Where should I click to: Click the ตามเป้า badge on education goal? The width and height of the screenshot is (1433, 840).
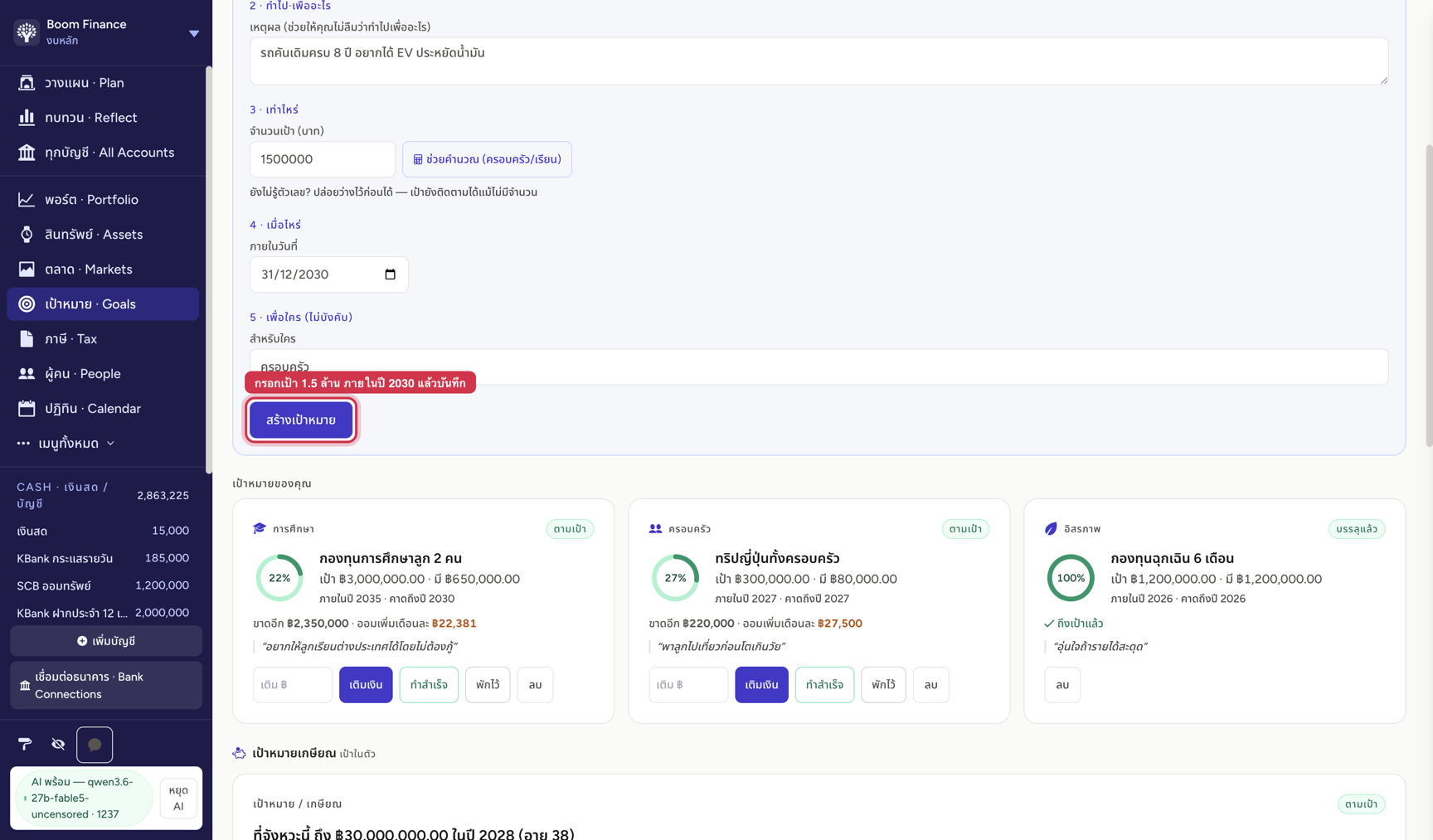[570, 529]
